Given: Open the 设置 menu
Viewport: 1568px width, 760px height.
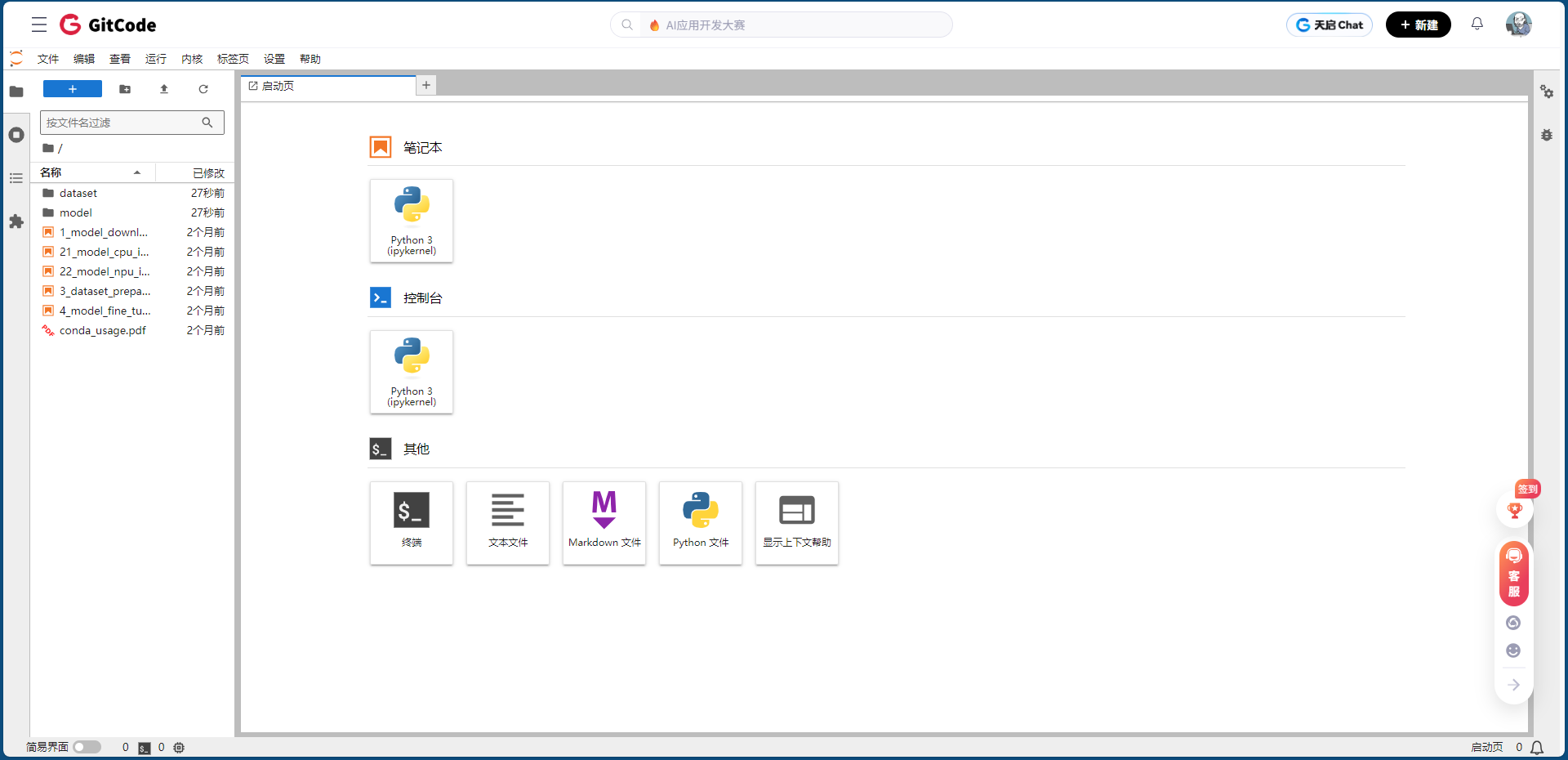Looking at the screenshot, I should (274, 59).
